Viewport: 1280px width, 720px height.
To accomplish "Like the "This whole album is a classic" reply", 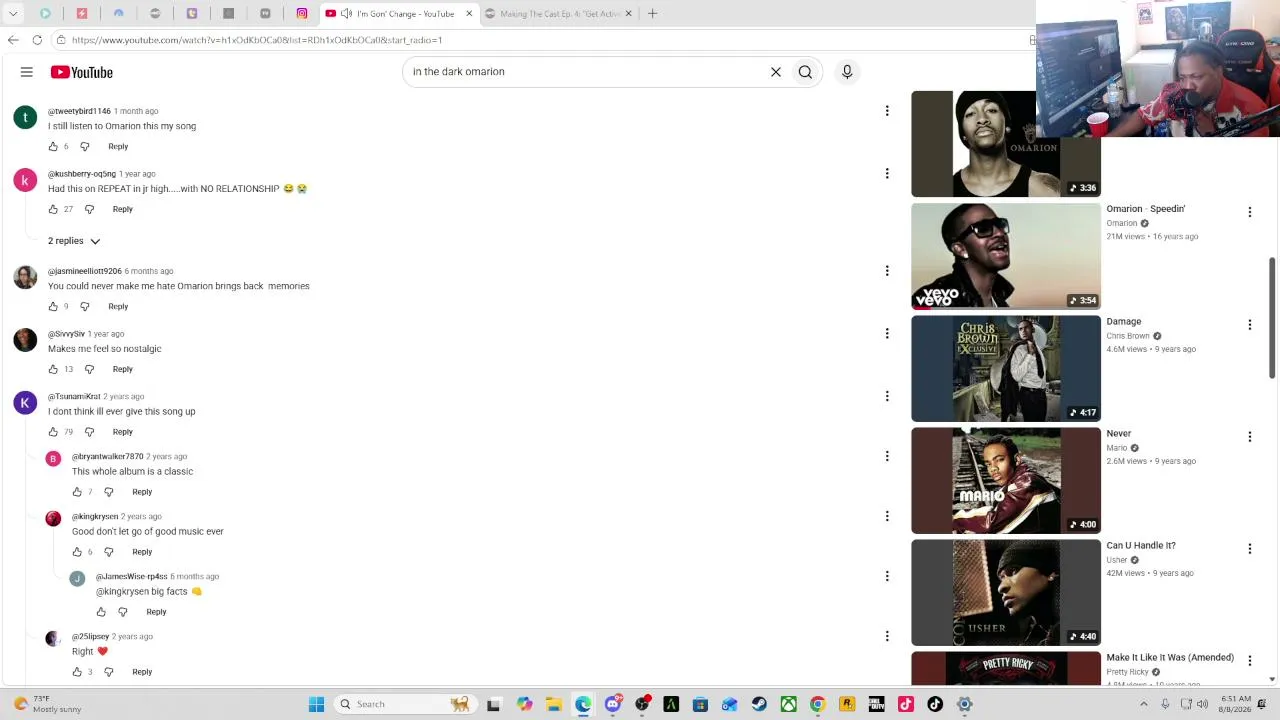I will [77, 492].
